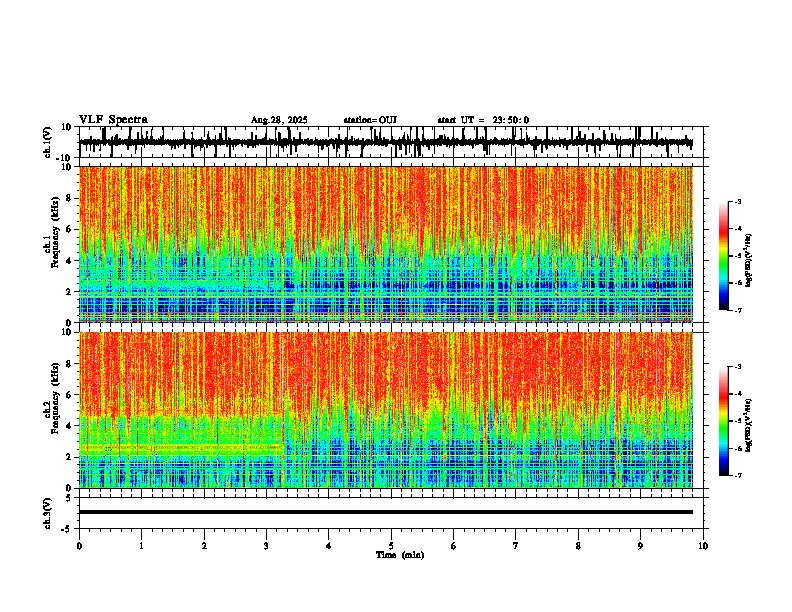This screenshot has height=612, width=792.
Task: Click the 'Time (min)' axis label
Action: coord(400,555)
